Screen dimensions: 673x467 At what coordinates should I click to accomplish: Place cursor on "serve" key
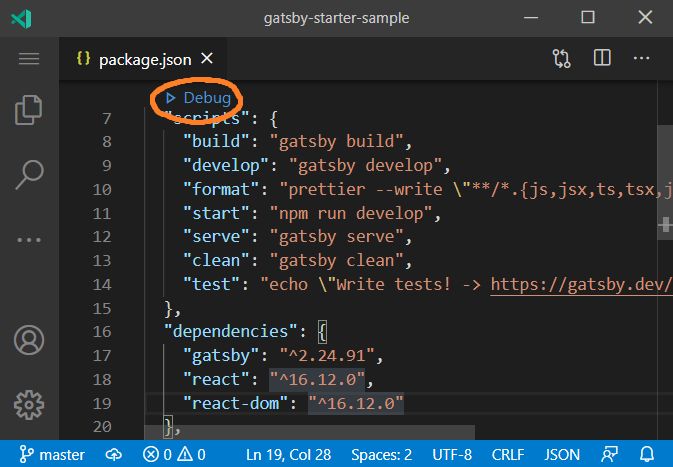[216, 237]
